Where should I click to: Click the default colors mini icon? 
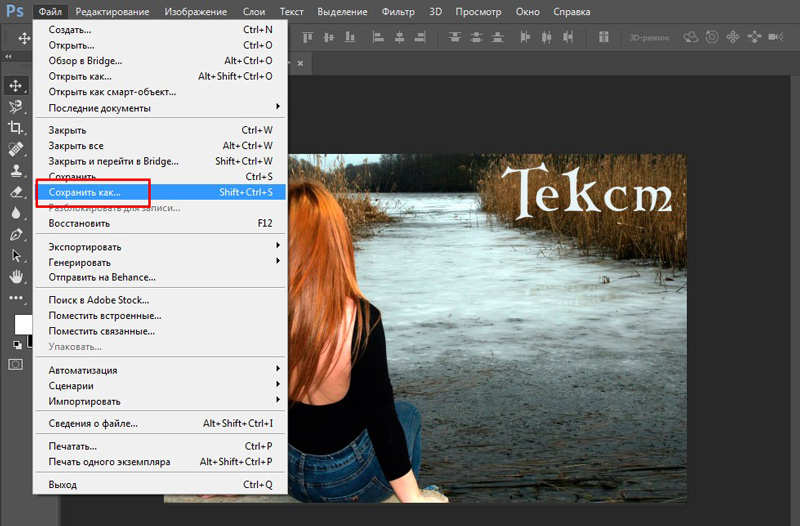tap(17, 345)
